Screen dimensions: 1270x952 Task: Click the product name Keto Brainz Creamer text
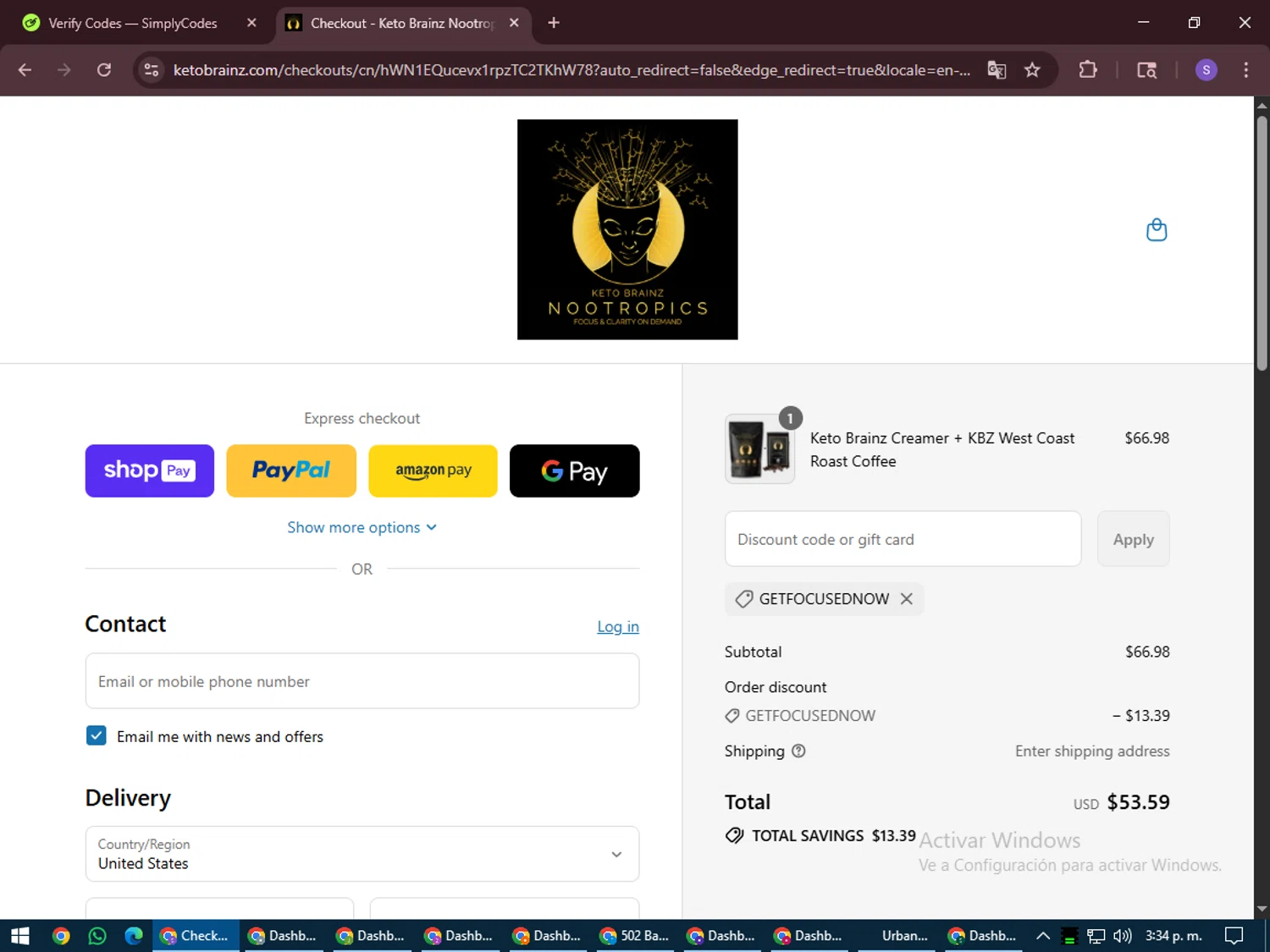[941, 449]
